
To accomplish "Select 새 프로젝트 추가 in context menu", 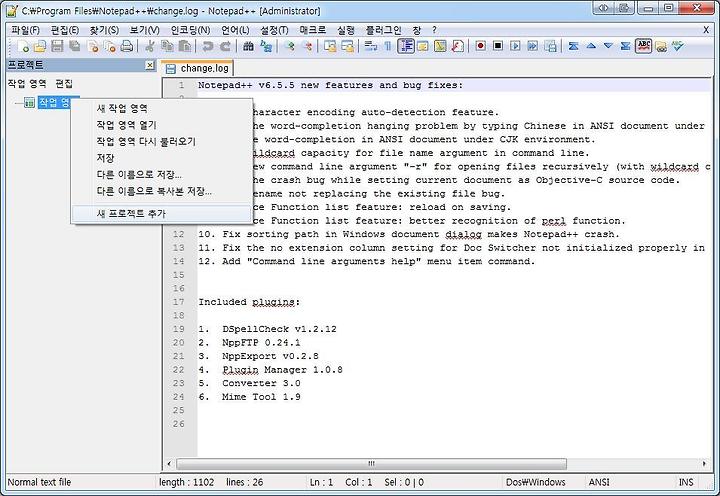I will [x=162, y=213].
